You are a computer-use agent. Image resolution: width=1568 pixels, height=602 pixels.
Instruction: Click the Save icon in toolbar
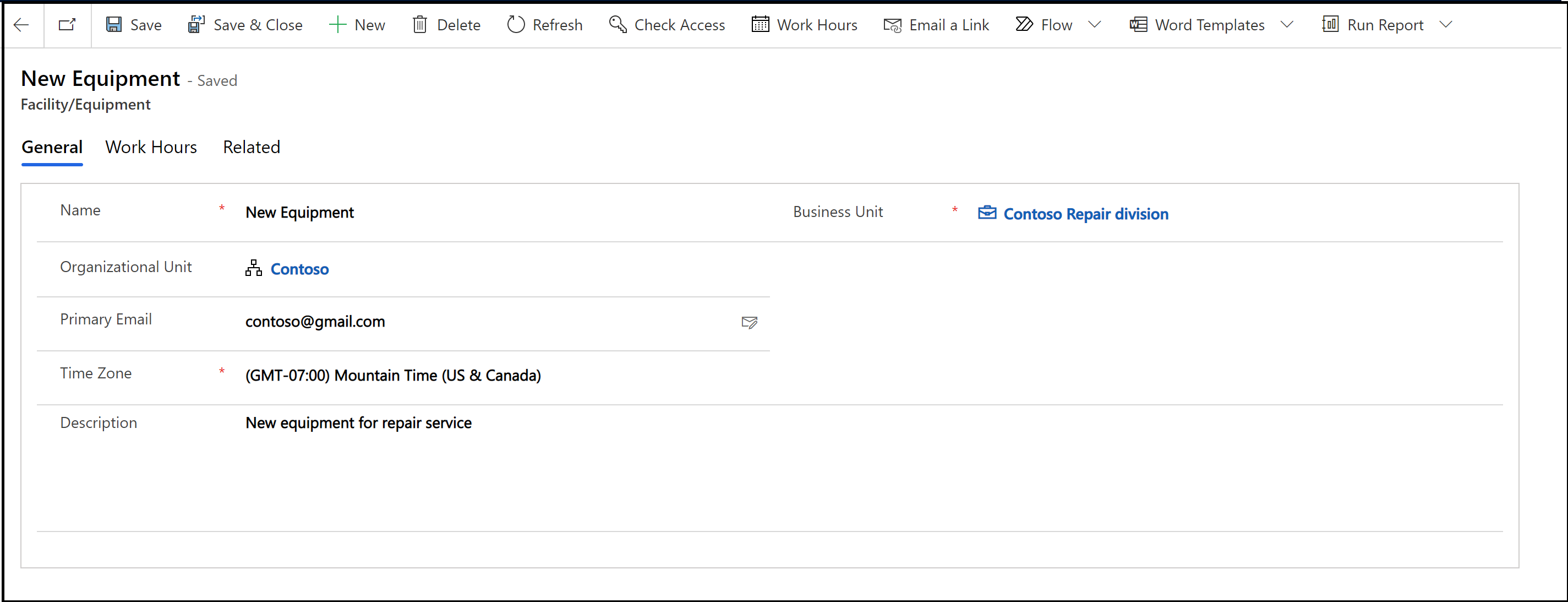pos(116,25)
